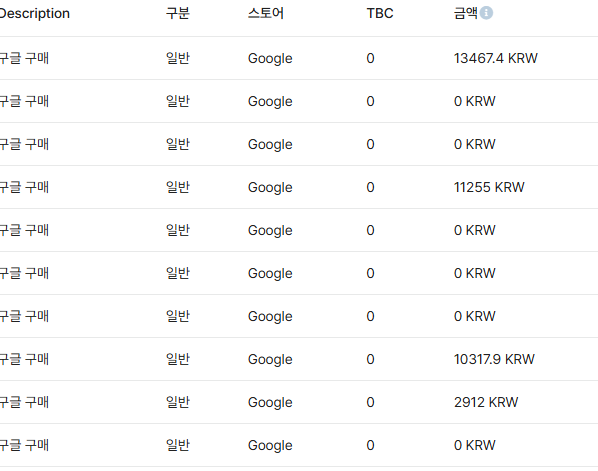Image resolution: width=598 pixels, height=471 pixels.
Task: Select TBC value 0 in the 13467.4 KRW row
Action: tap(370, 58)
